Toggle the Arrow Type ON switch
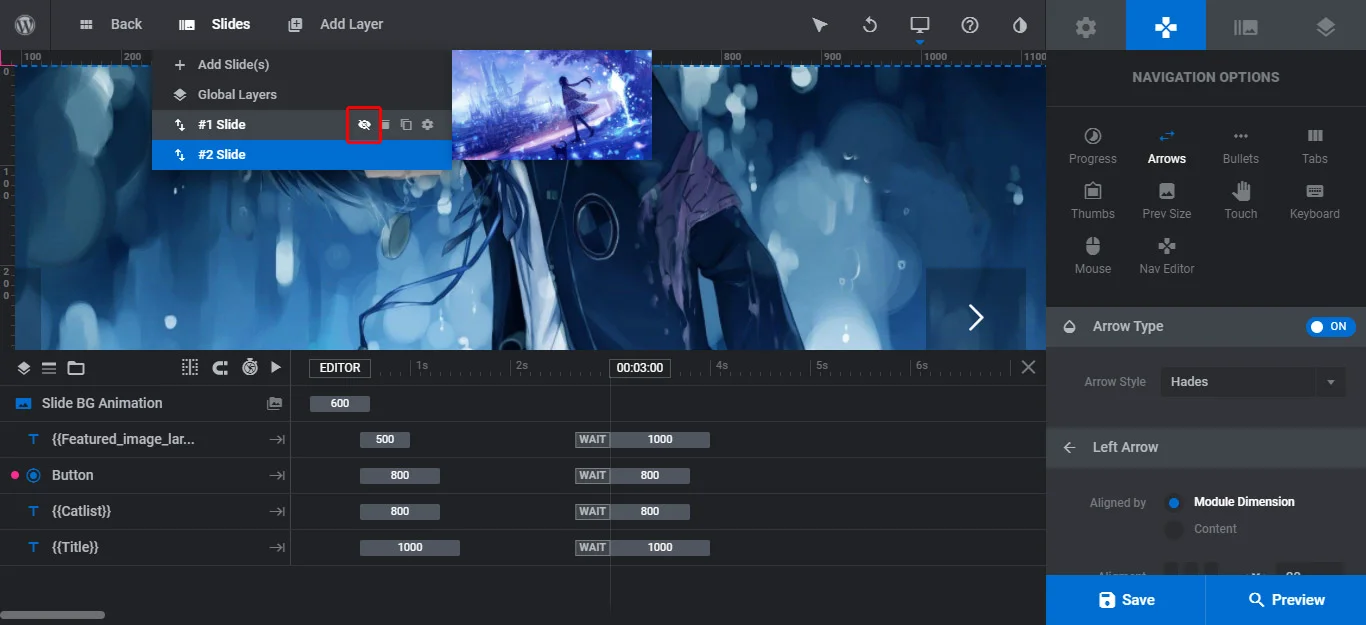The height and width of the screenshot is (625, 1366). click(x=1330, y=327)
